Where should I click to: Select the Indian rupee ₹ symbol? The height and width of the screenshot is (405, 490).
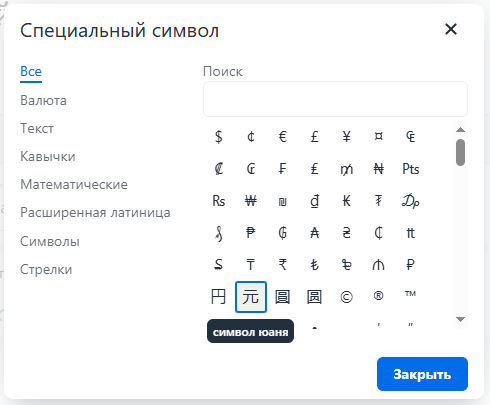283,265
